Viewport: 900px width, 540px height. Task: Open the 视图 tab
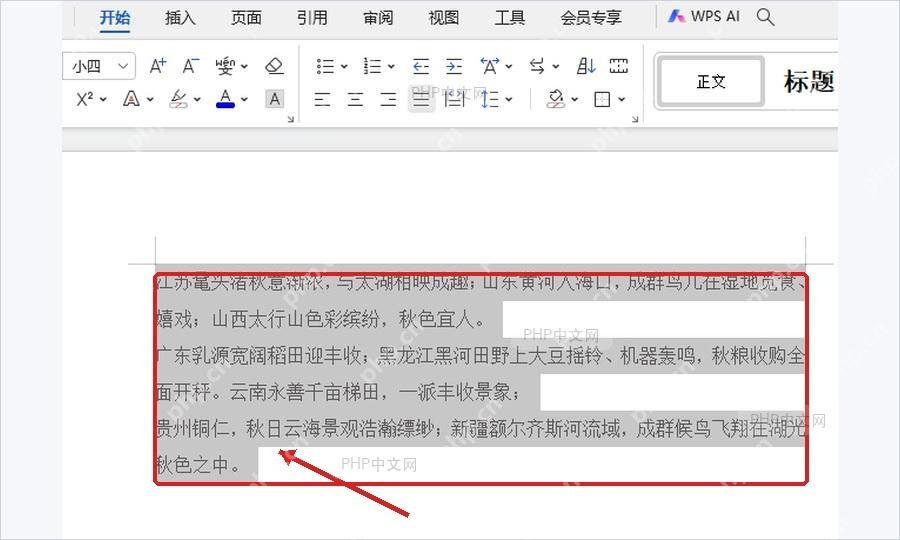(444, 18)
